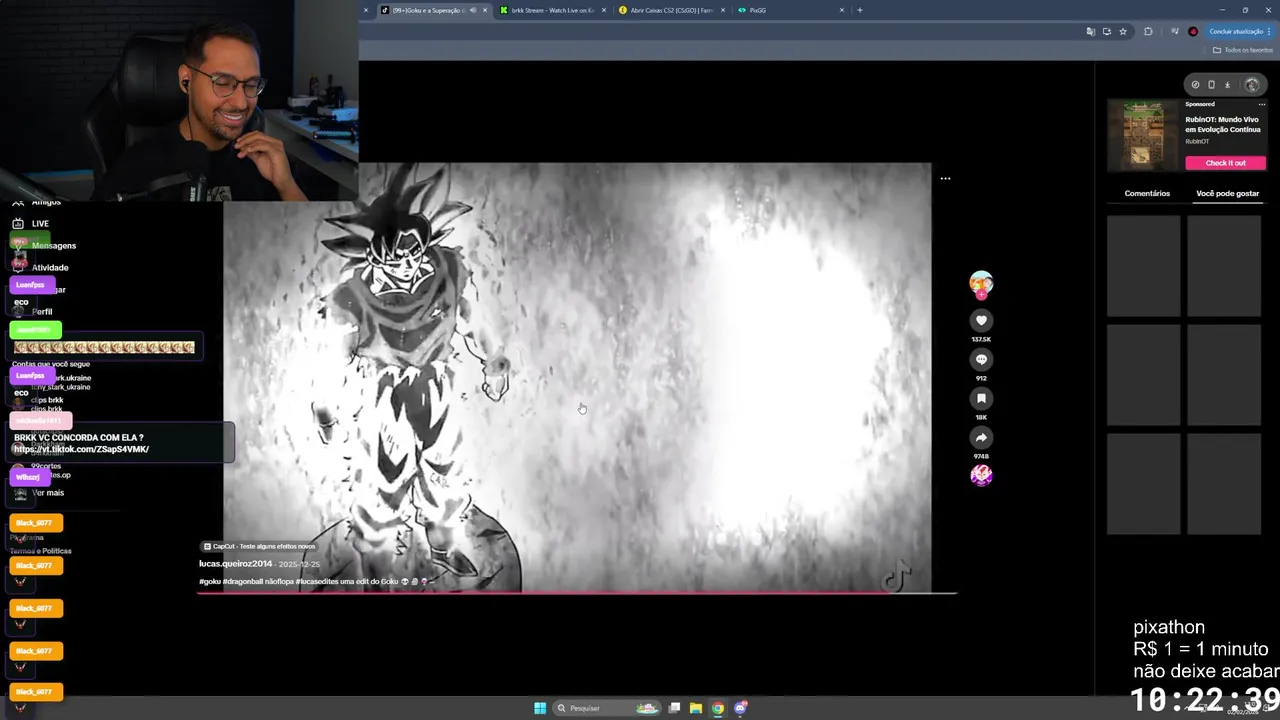The width and height of the screenshot is (1280, 720).
Task: Like the Goku video with heart icon
Action: pyautogui.click(x=981, y=320)
